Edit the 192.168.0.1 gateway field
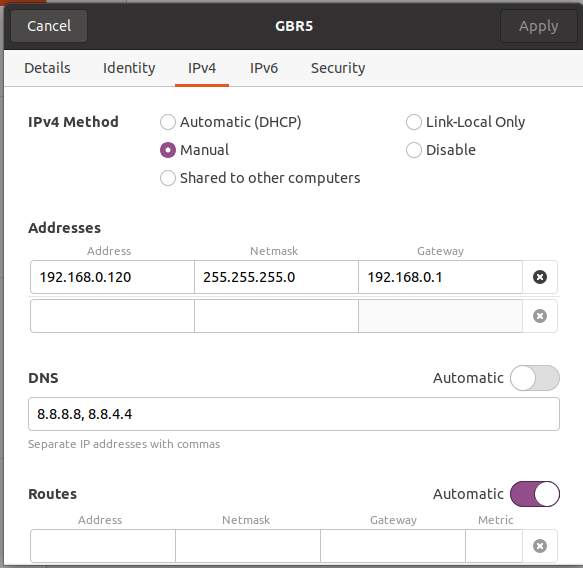 tap(440, 277)
